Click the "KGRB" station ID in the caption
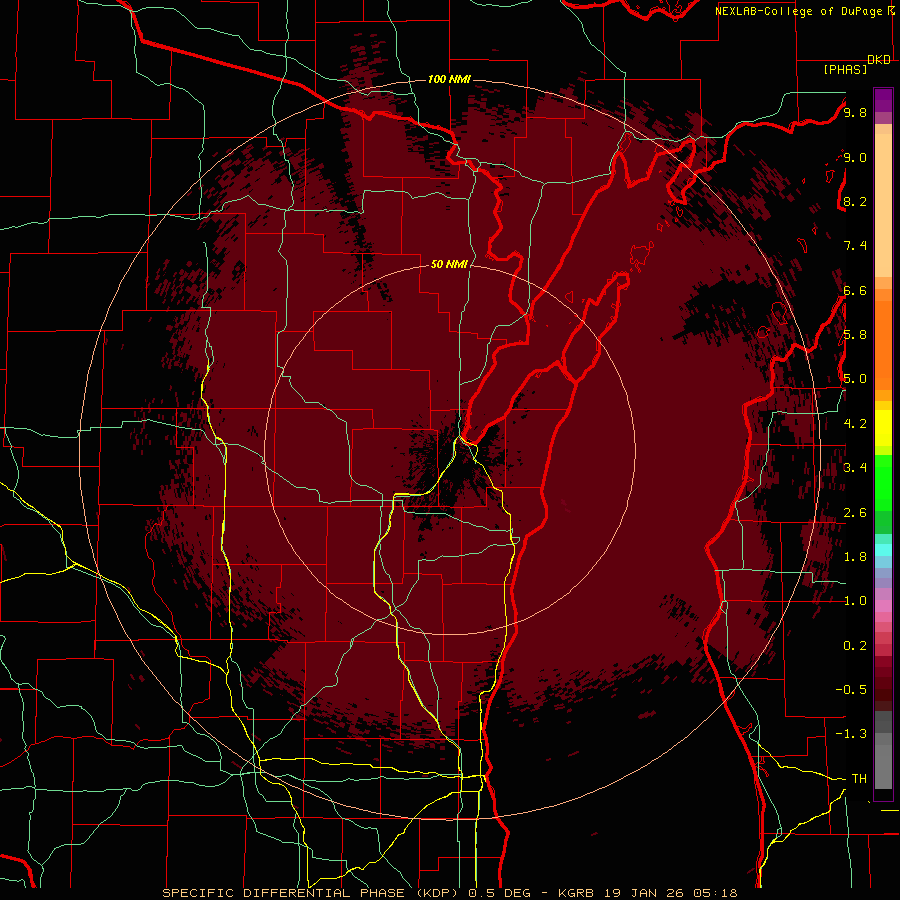This screenshot has width=900, height=900. tap(576, 893)
